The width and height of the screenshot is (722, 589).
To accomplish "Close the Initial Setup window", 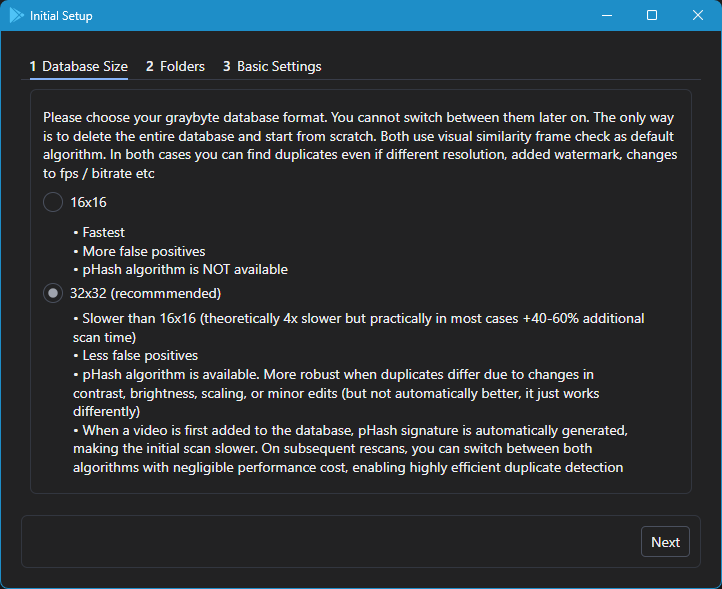I will (698, 15).
